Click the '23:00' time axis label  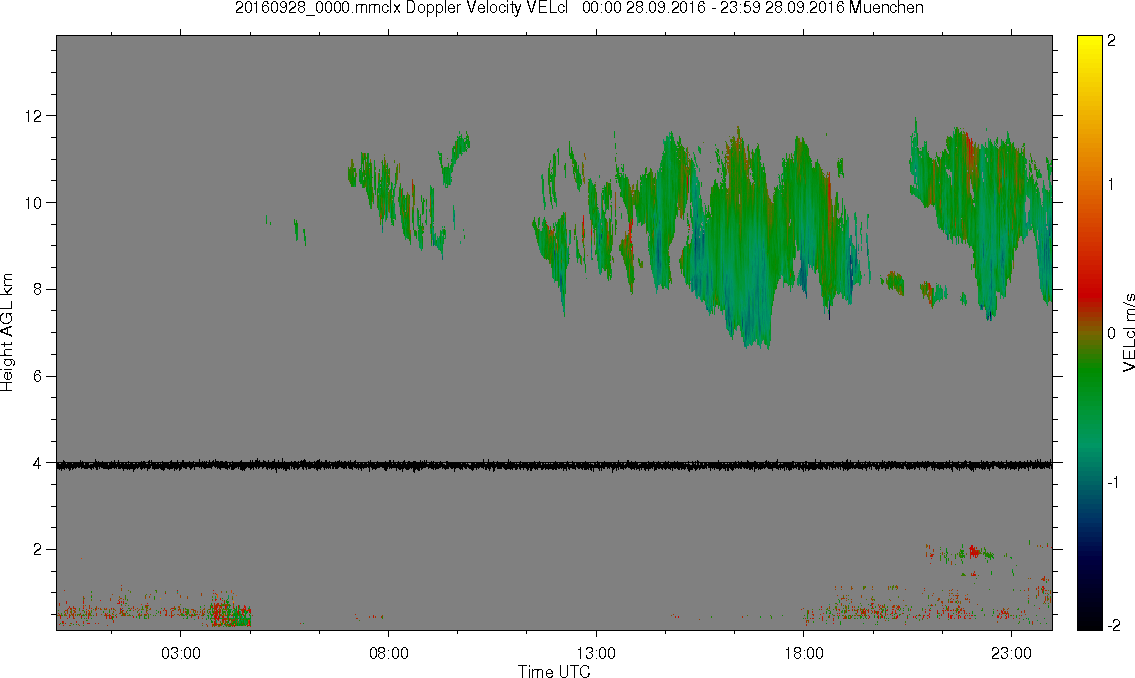coord(1011,653)
